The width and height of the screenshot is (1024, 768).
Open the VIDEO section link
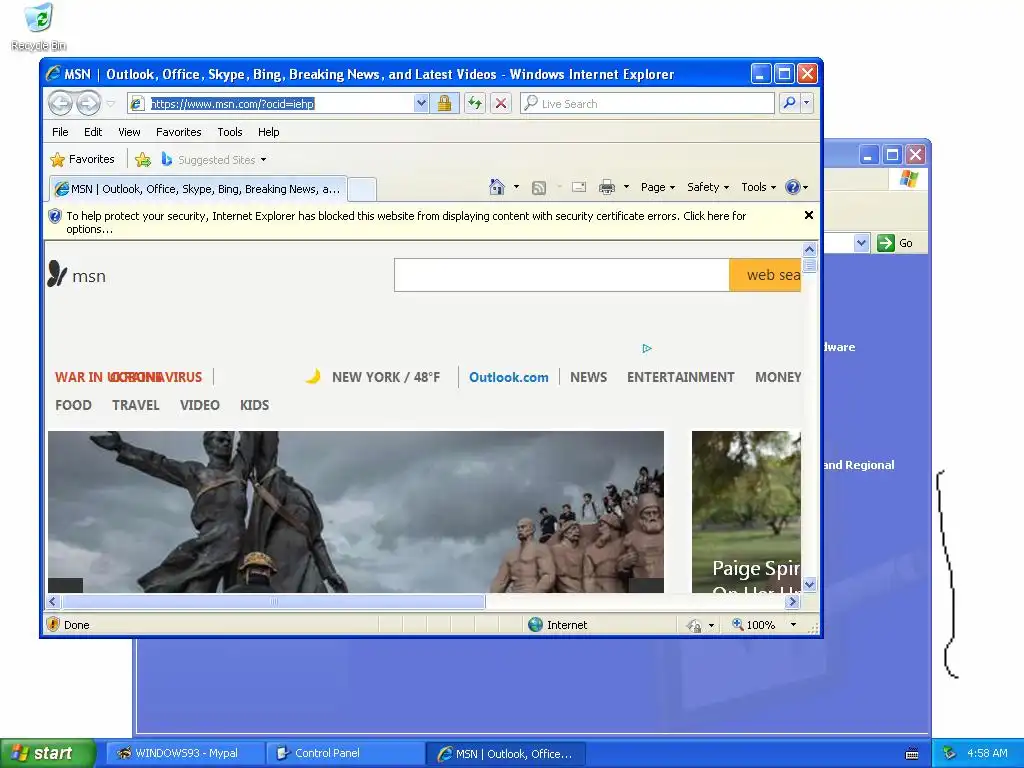199,405
